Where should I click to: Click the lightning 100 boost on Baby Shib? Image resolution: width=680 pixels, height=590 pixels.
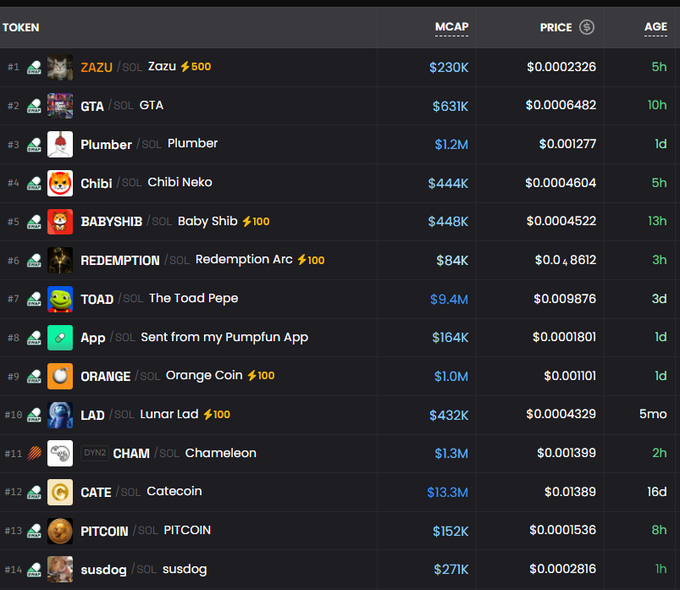coord(256,221)
